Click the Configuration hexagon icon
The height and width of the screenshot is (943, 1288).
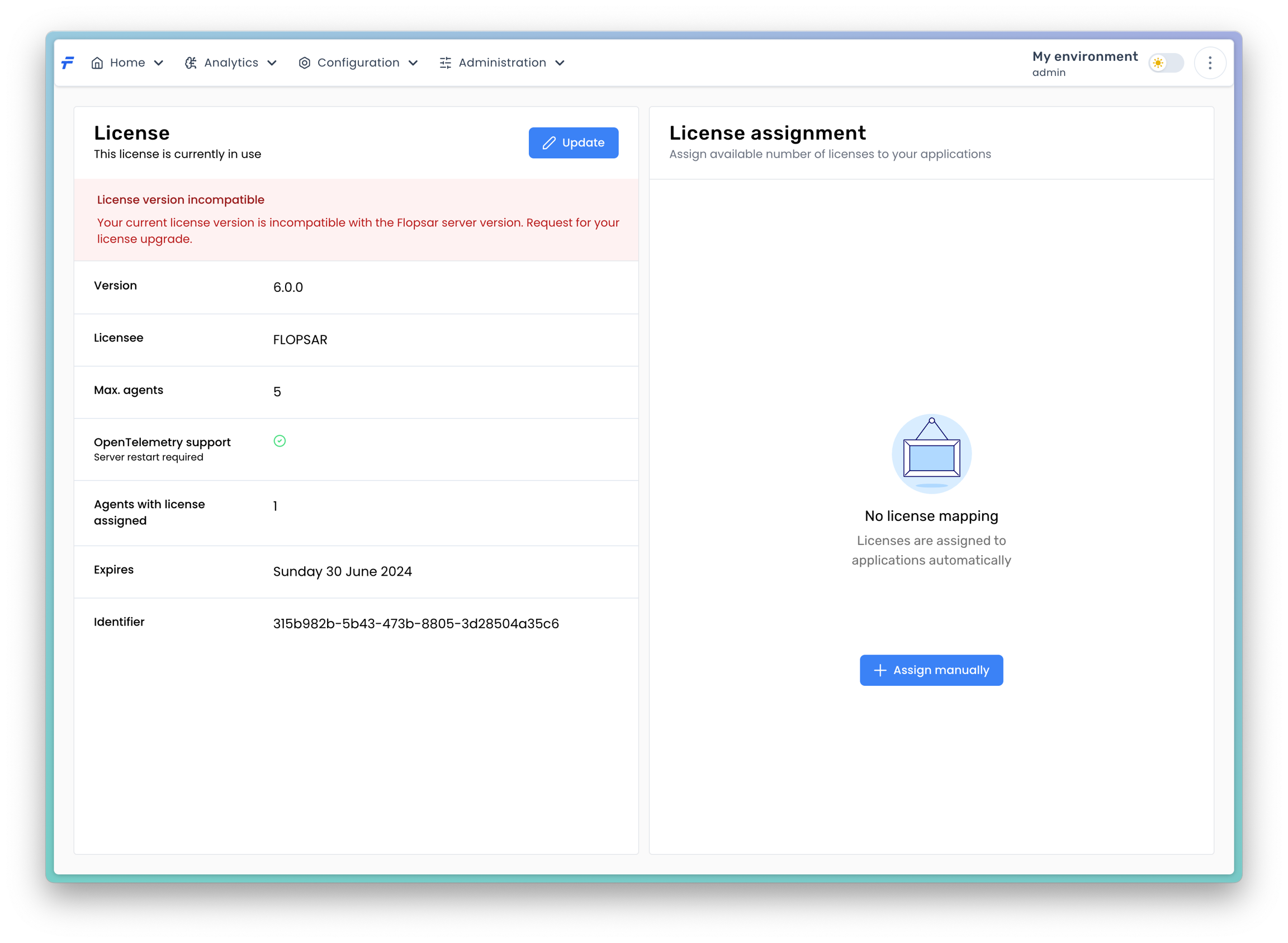[304, 63]
